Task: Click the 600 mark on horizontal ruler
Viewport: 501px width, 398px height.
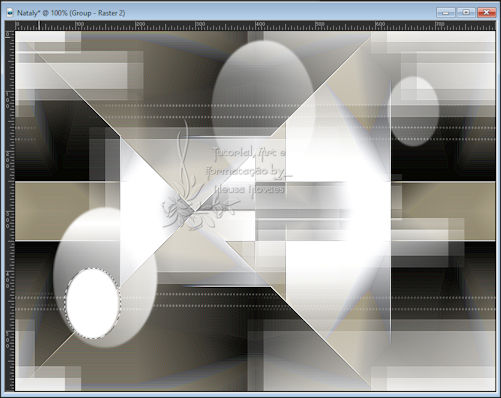Action: coord(380,24)
